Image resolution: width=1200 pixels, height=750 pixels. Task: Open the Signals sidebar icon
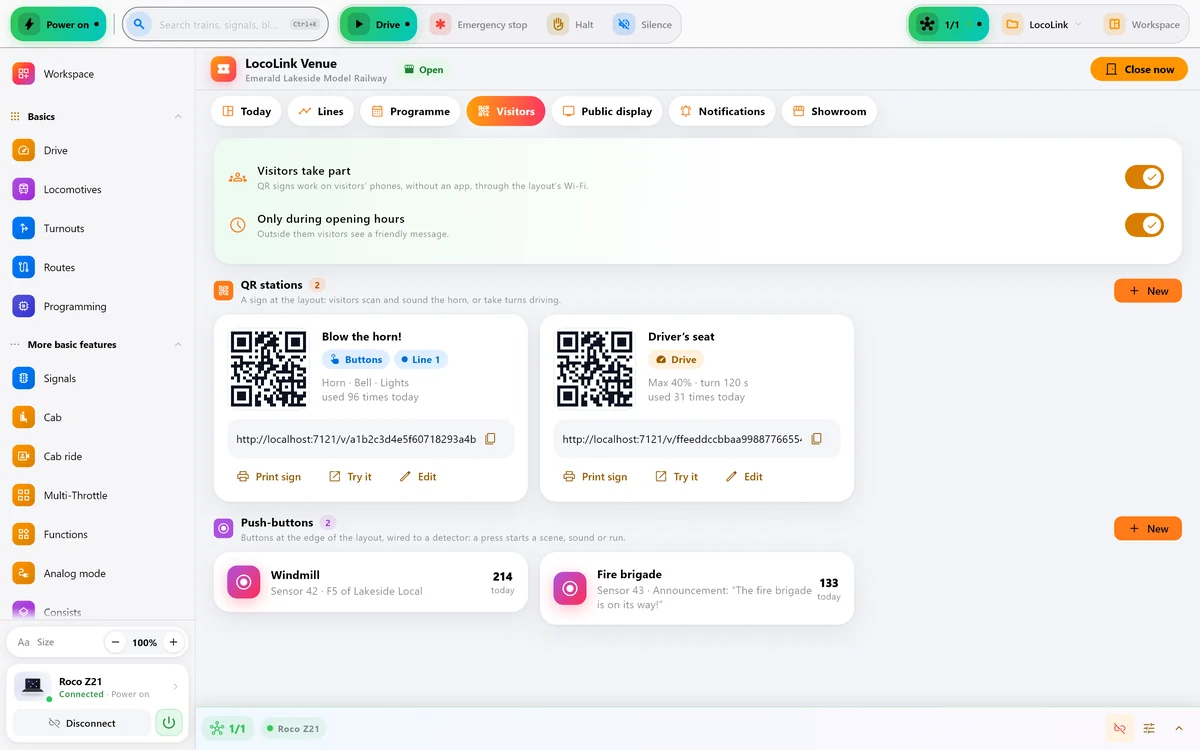[x=24, y=378]
